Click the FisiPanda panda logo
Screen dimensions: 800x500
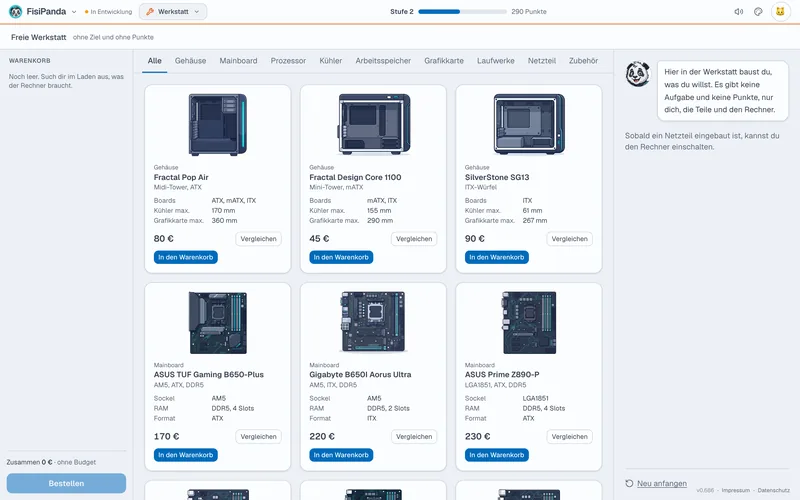click(x=16, y=11)
